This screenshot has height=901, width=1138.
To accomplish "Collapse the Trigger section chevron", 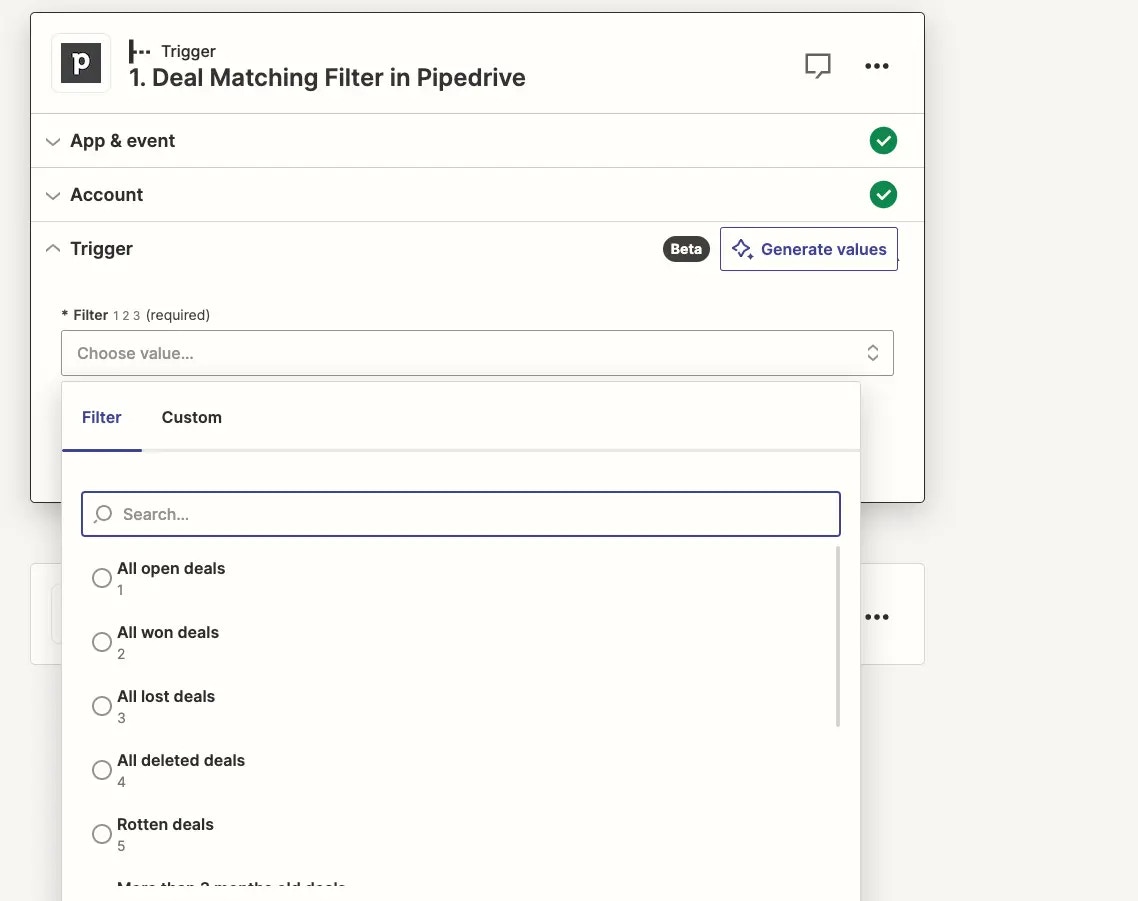I will pyautogui.click(x=53, y=248).
